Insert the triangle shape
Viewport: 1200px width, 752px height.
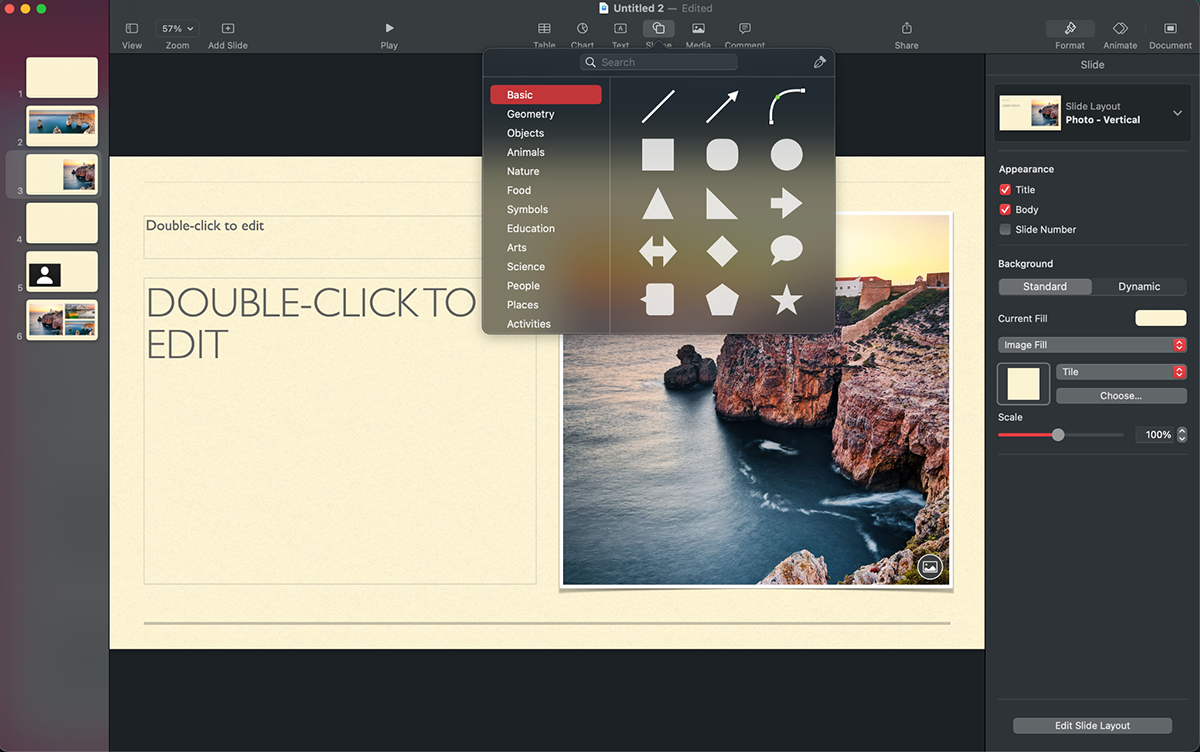pos(658,203)
